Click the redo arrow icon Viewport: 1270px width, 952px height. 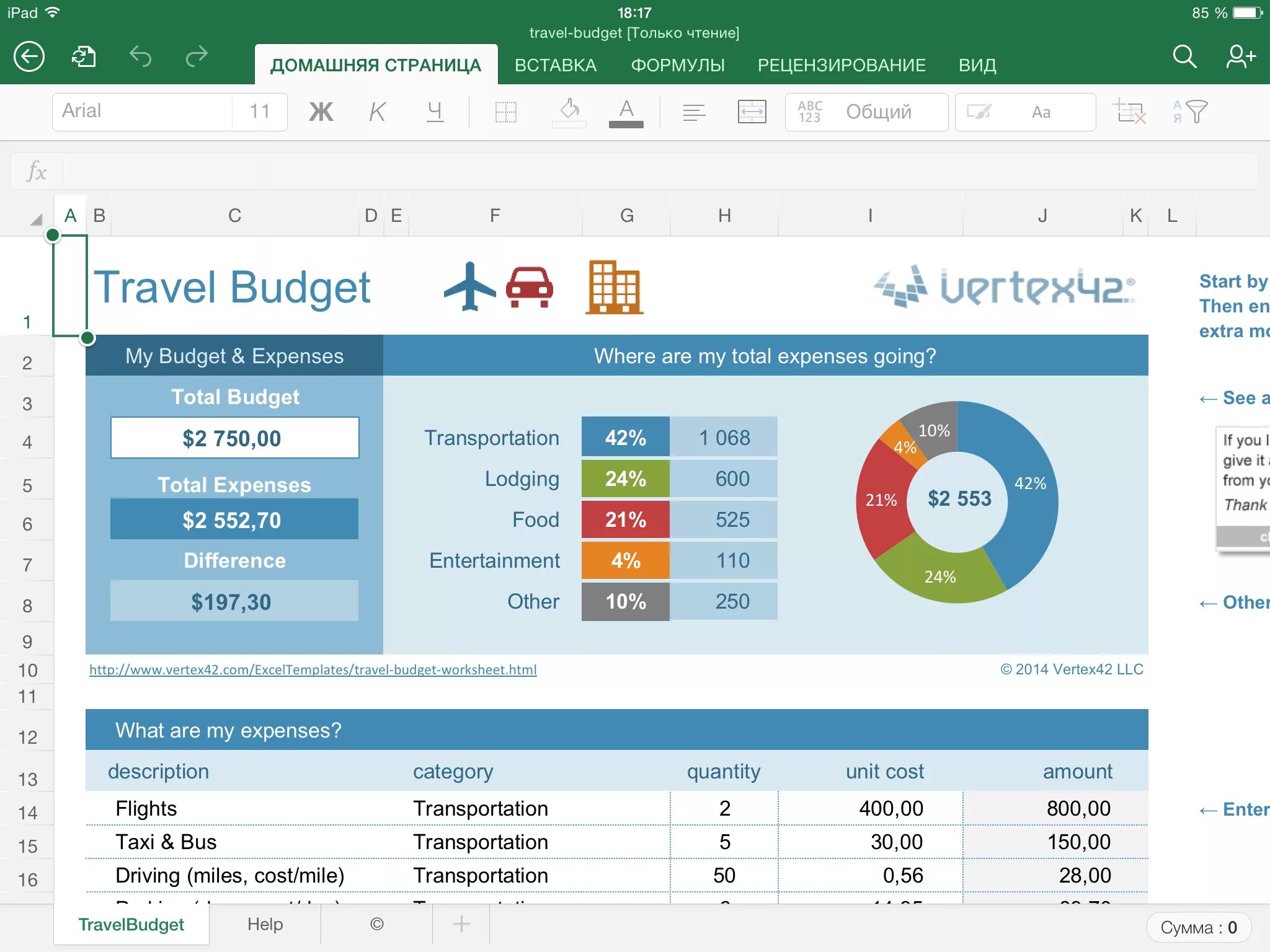click(x=197, y=57)
